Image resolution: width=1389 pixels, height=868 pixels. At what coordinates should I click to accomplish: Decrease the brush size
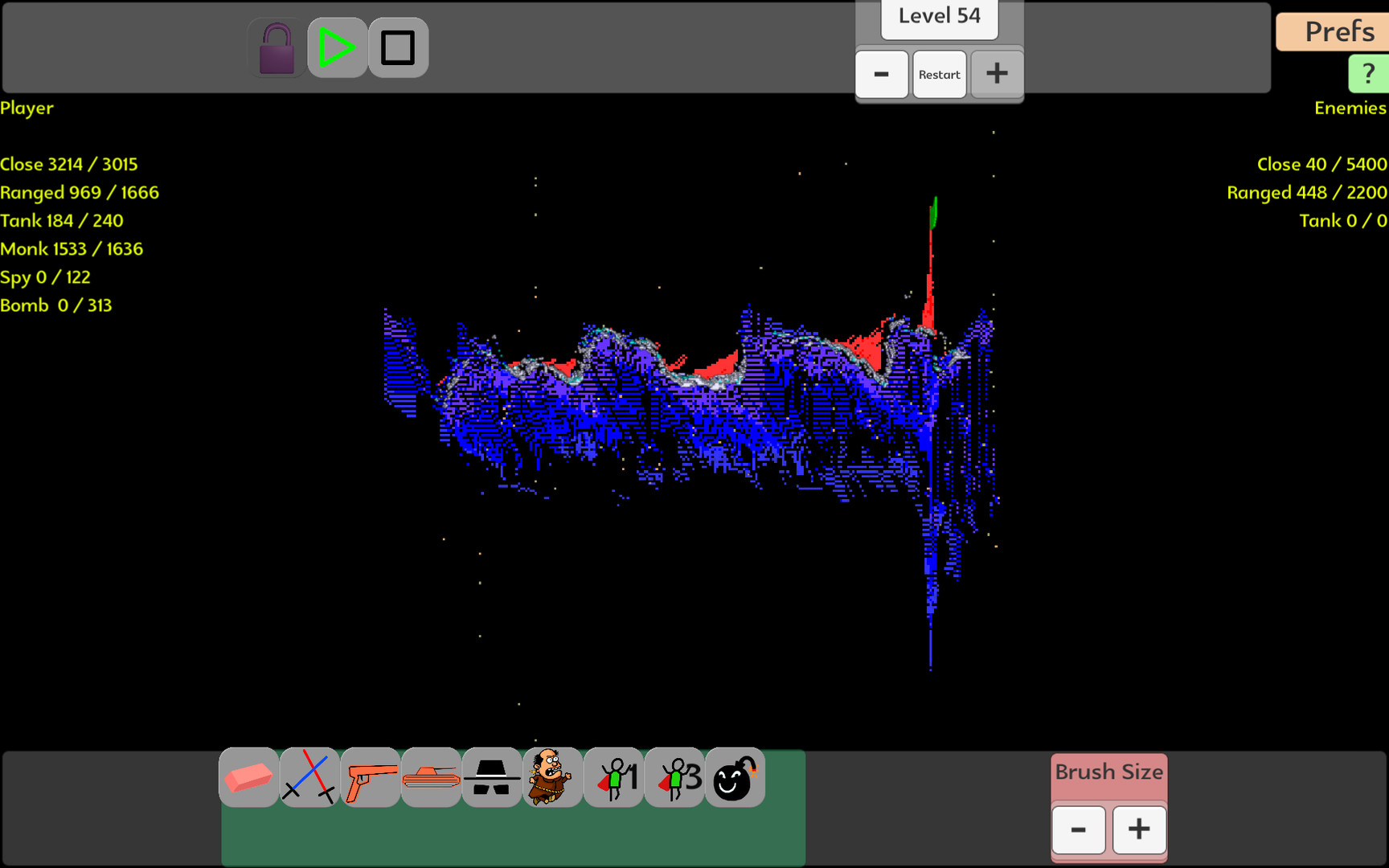point(1079,829)
